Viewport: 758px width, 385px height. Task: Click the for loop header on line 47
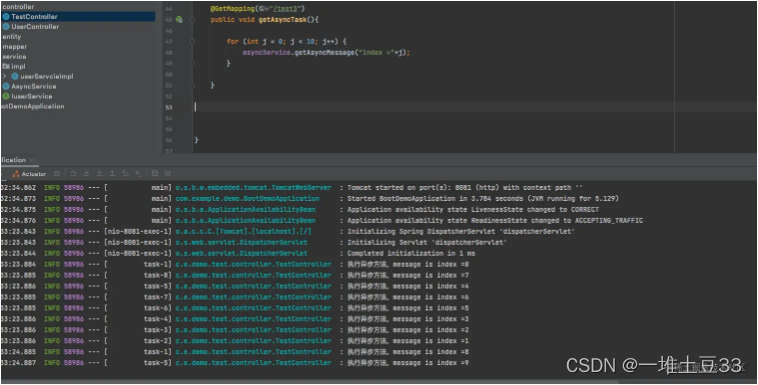click(x=286, y=42)
